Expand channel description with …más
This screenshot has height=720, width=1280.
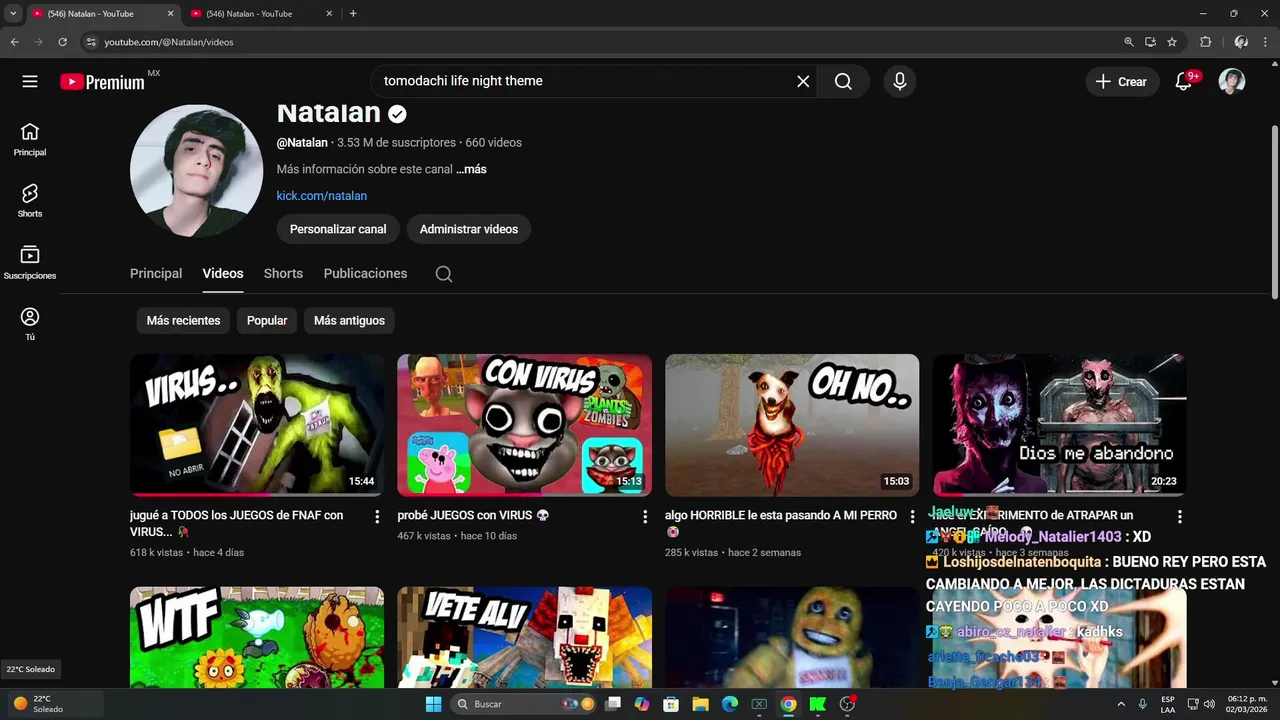click(x=471, y=170)
